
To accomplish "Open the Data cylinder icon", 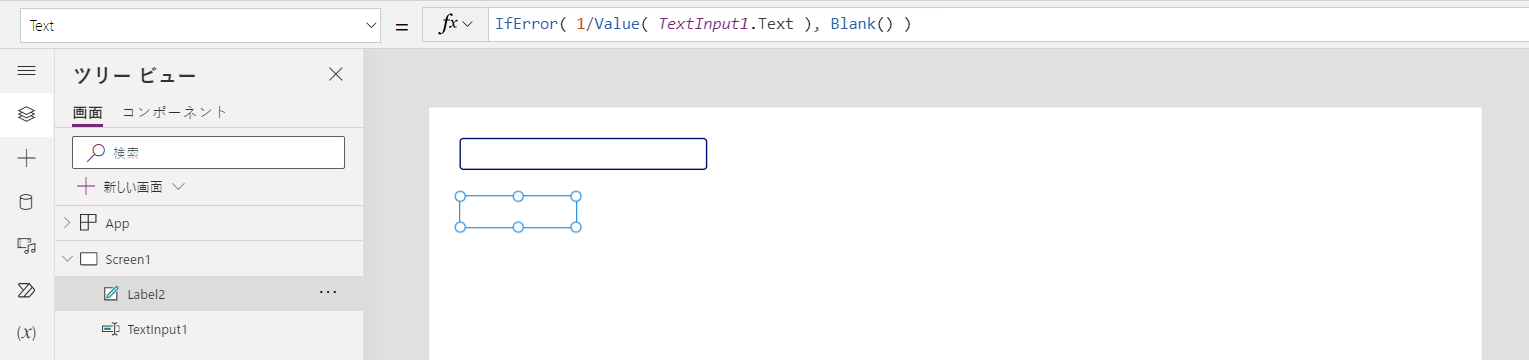I will [x=27, y=202].
